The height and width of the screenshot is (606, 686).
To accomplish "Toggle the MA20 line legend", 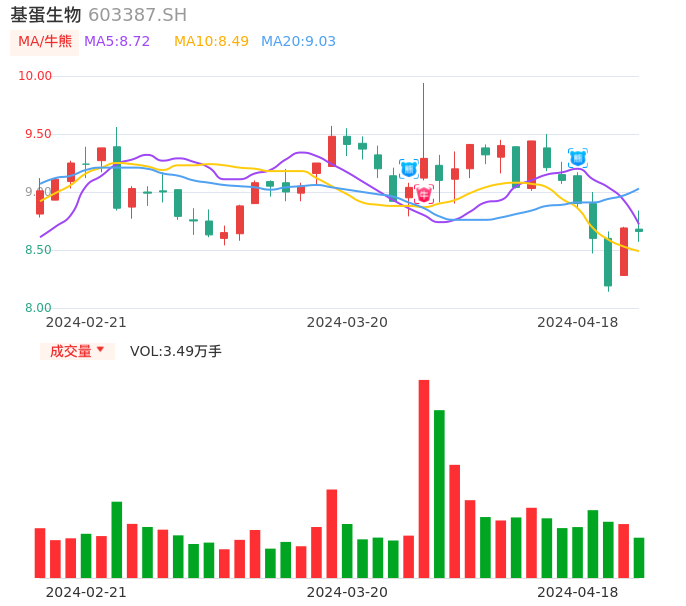I will pos(298,42).
